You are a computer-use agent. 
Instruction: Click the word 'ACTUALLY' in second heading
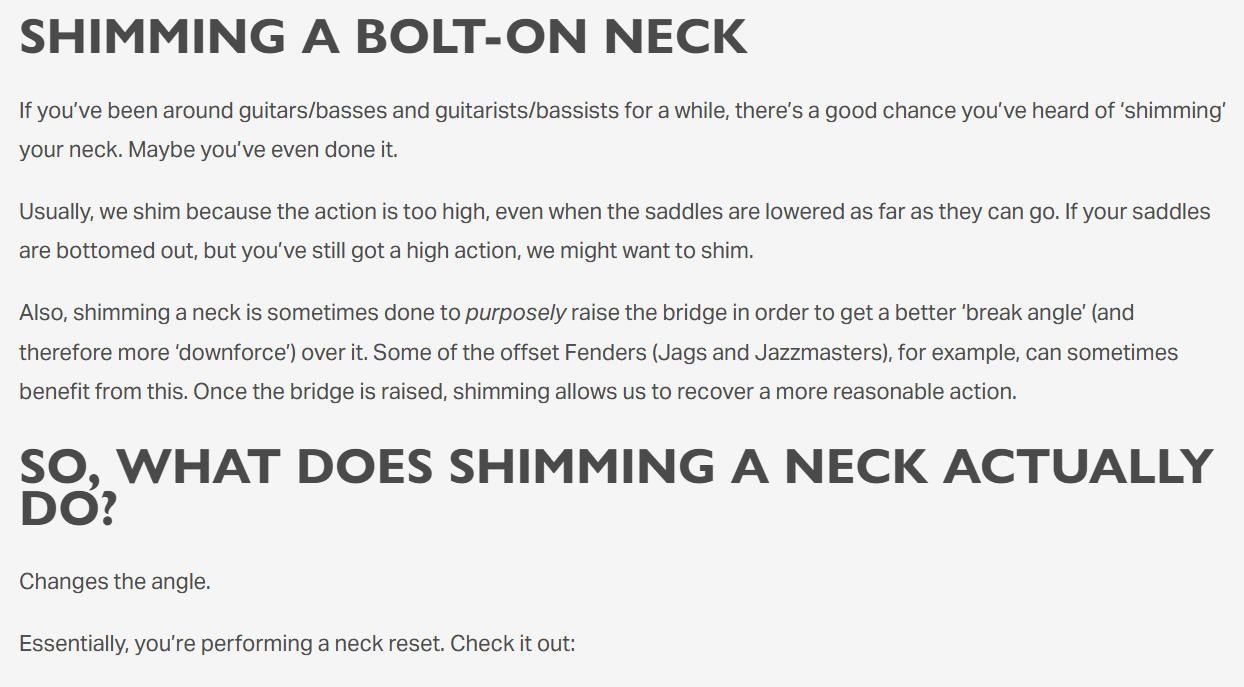[x=1078, y=467]
